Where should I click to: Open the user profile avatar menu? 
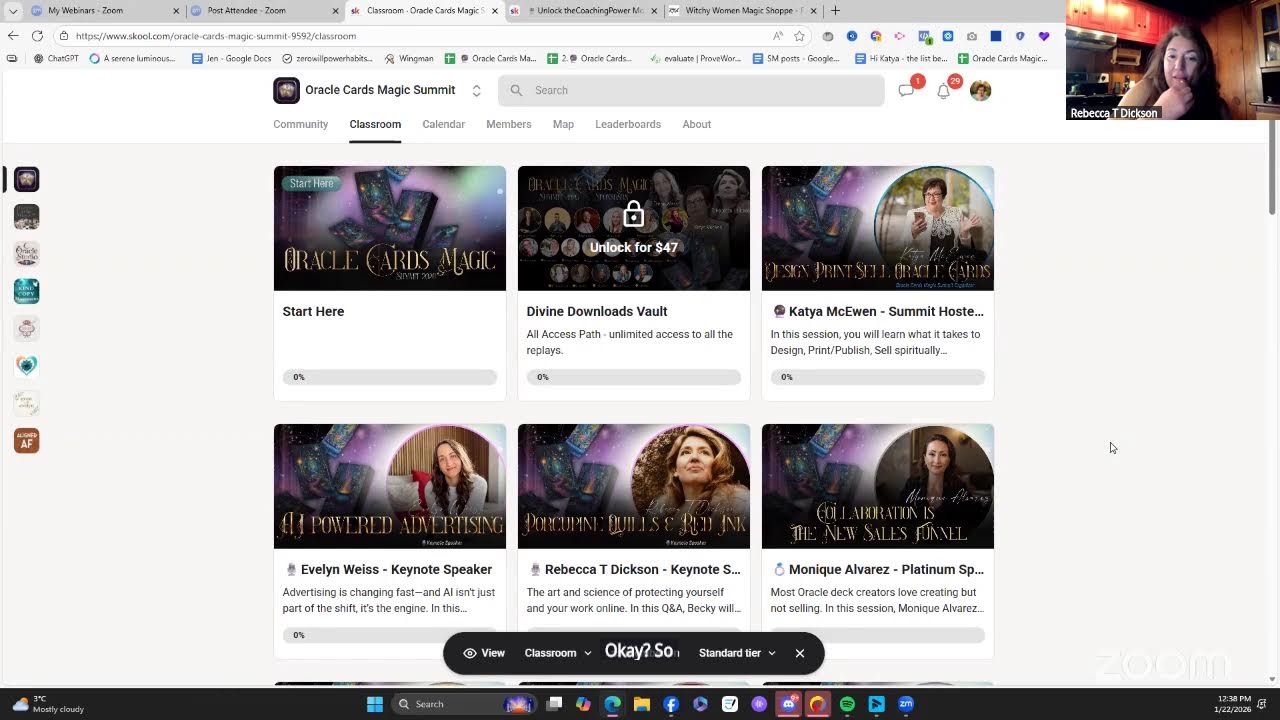click(980, 90)
